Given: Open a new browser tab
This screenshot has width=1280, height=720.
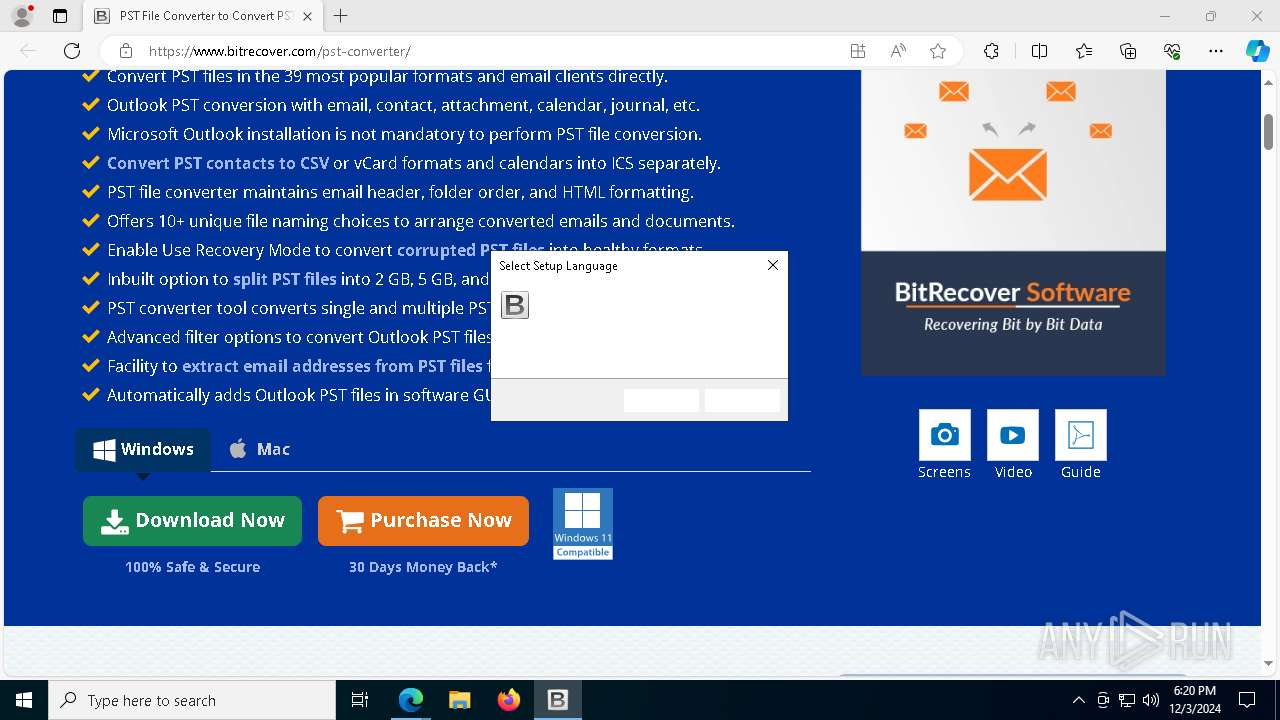Looking at the screenshot, I should pos(341,16).
